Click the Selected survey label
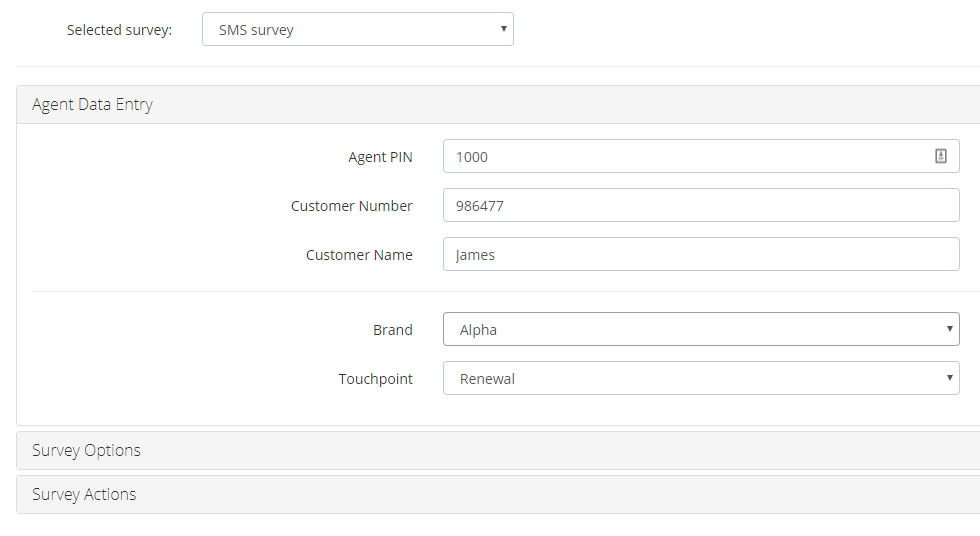The width and height of the screenshot is (980, 536). pos(119,30)
